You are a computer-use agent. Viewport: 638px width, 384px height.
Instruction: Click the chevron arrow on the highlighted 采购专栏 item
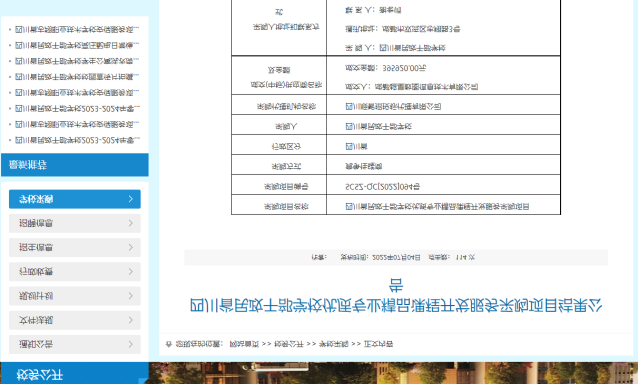pyautogui.click(x=131, y=199)
